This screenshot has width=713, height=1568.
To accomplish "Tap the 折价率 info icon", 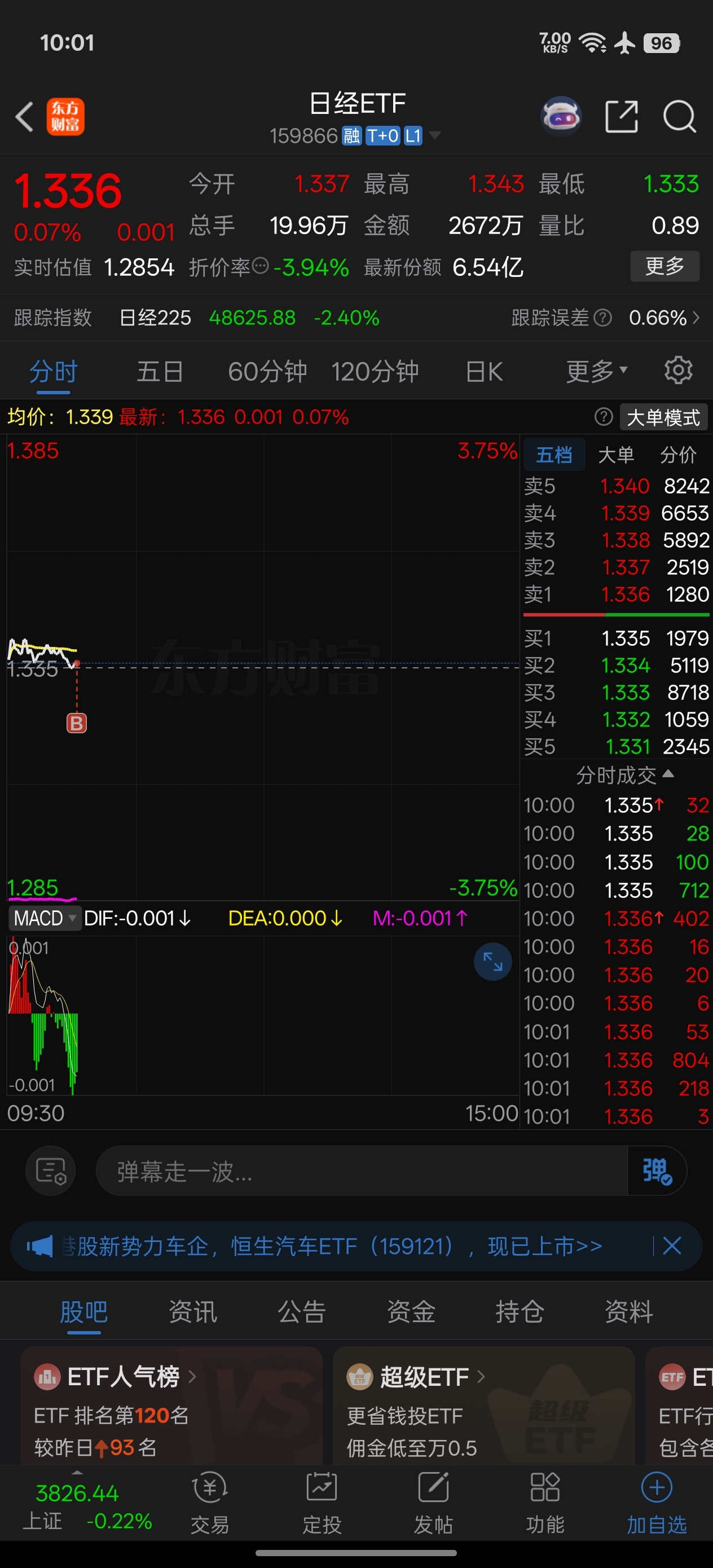I will click(x=260, y=266).
